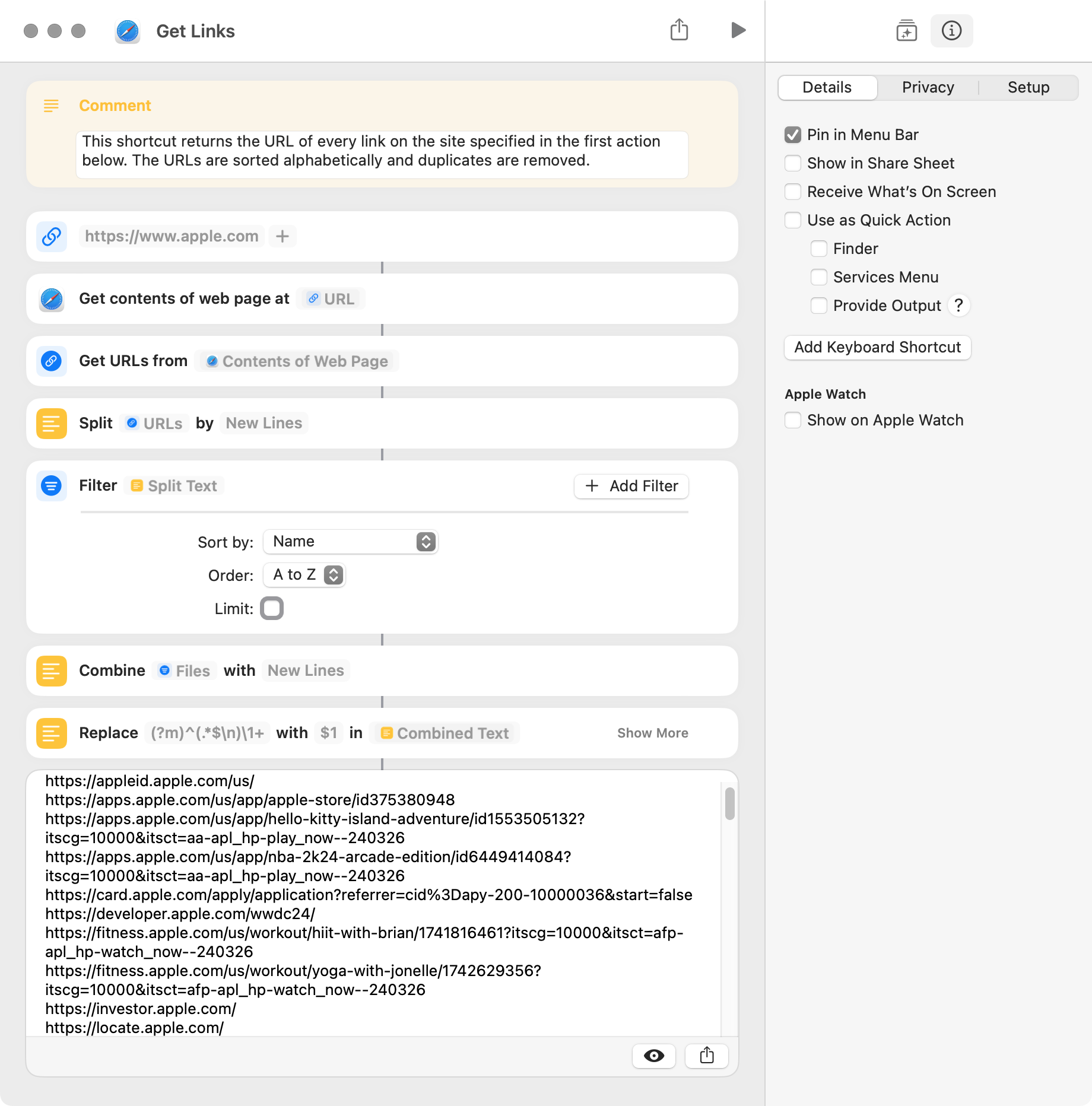Show help for Provide Output

[x=958, y=306]
